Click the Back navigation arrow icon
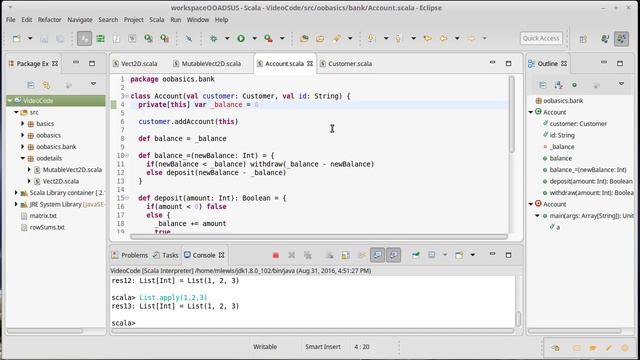This screenshot has width=640, height=360. [444, 38]
